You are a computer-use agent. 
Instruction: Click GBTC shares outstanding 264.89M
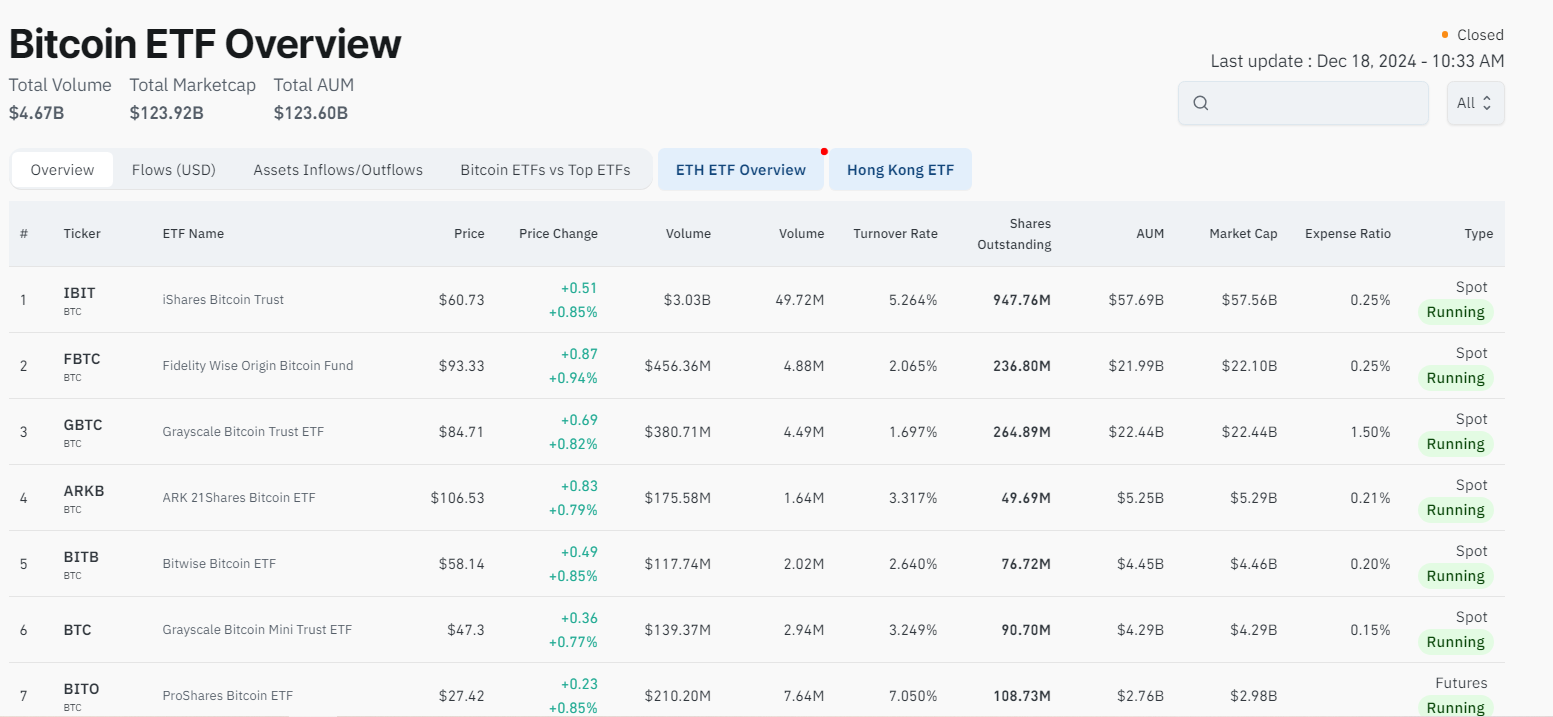[1022, 432]
